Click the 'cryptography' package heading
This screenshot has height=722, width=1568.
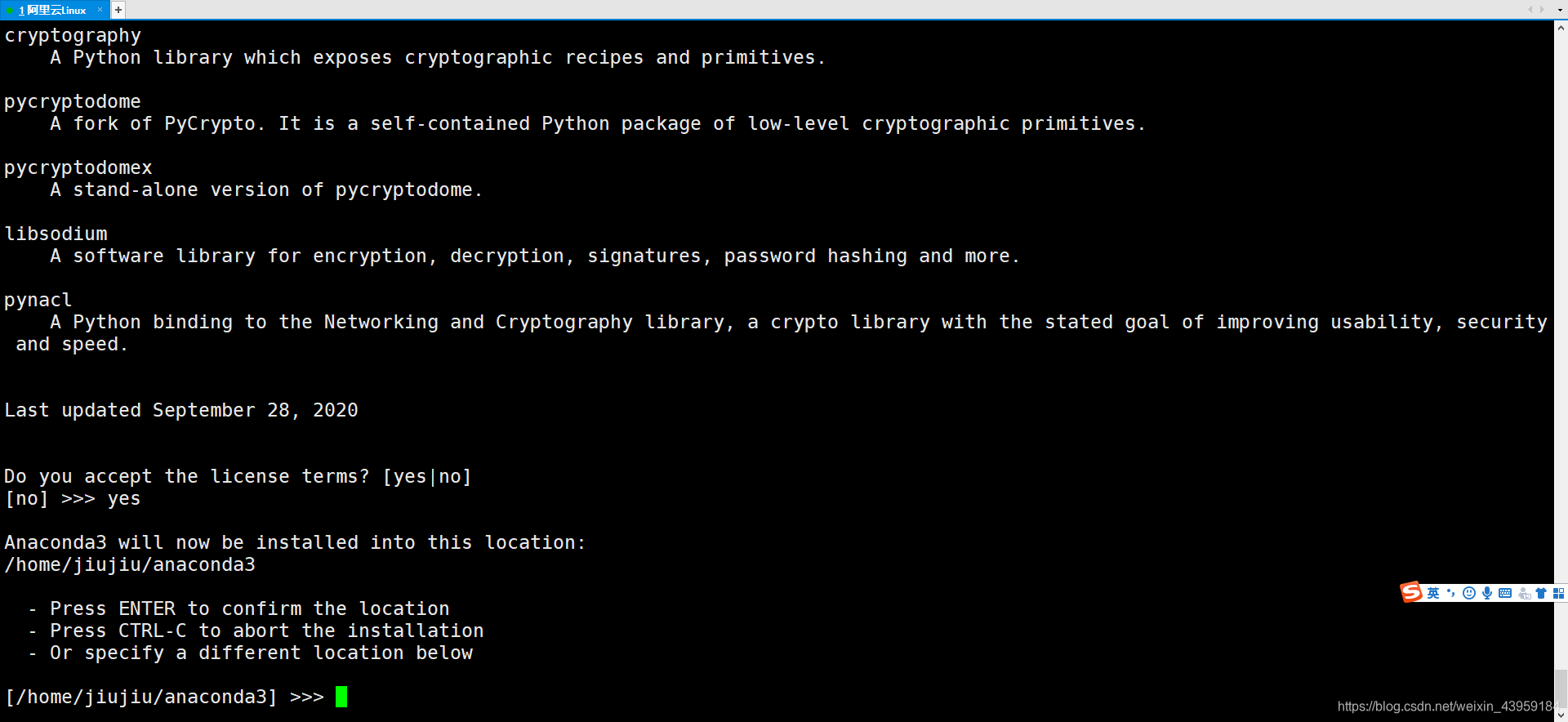[x=73, y=35]
